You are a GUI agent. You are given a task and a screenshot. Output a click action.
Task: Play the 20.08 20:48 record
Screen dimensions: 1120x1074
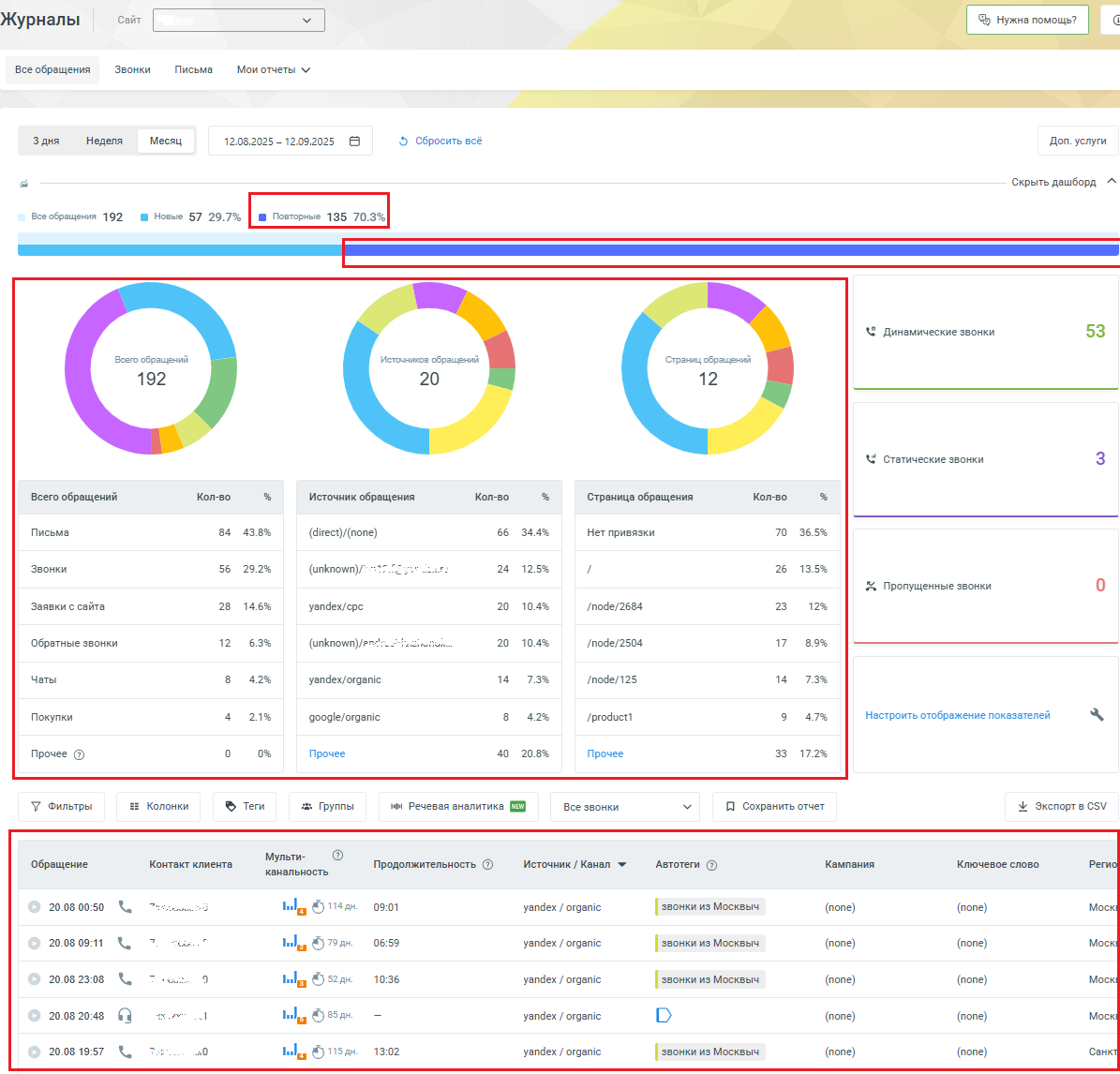(x=34, y=1016)
